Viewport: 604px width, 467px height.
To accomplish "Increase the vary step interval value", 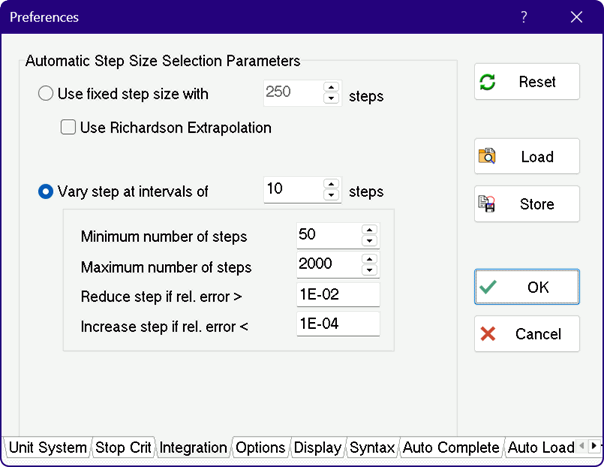I will point(332,184).
